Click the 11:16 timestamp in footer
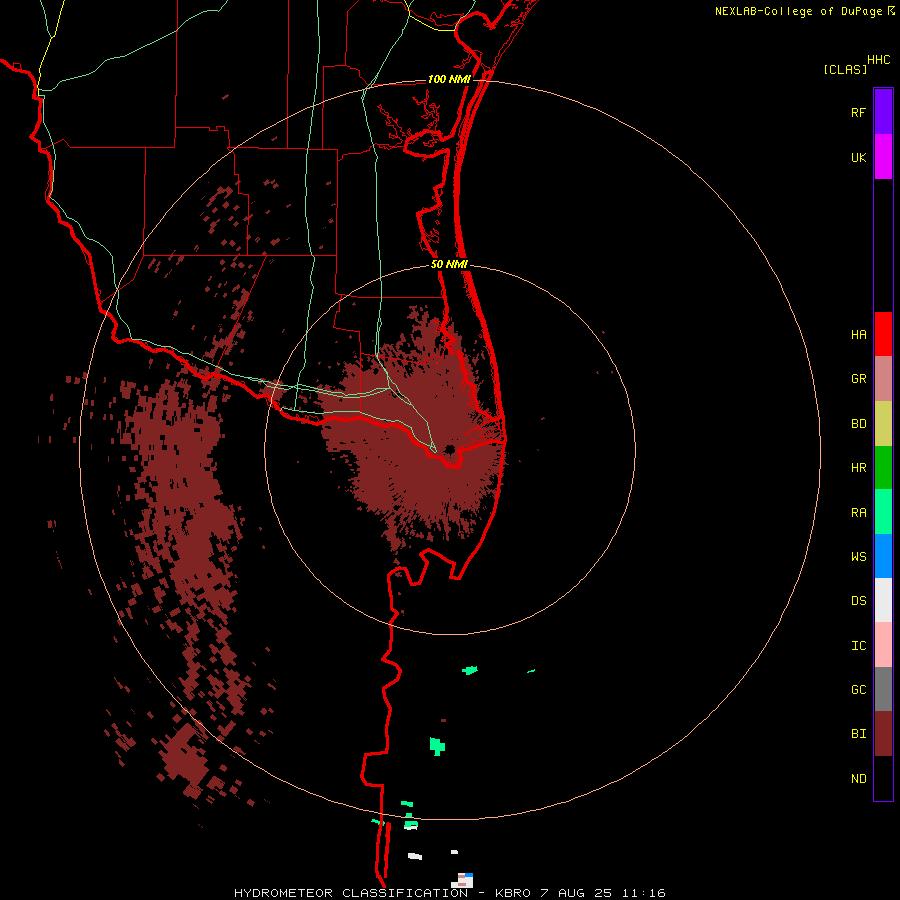Viewport: 900px width, 900px height. [645, 893]
